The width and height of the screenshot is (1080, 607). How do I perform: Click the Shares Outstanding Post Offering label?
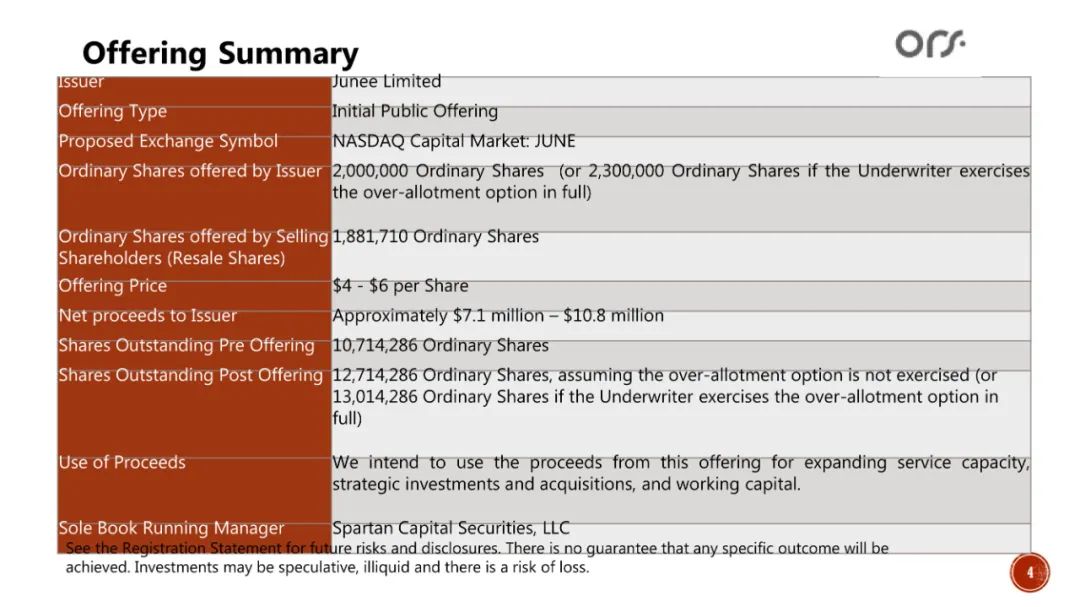191,375
